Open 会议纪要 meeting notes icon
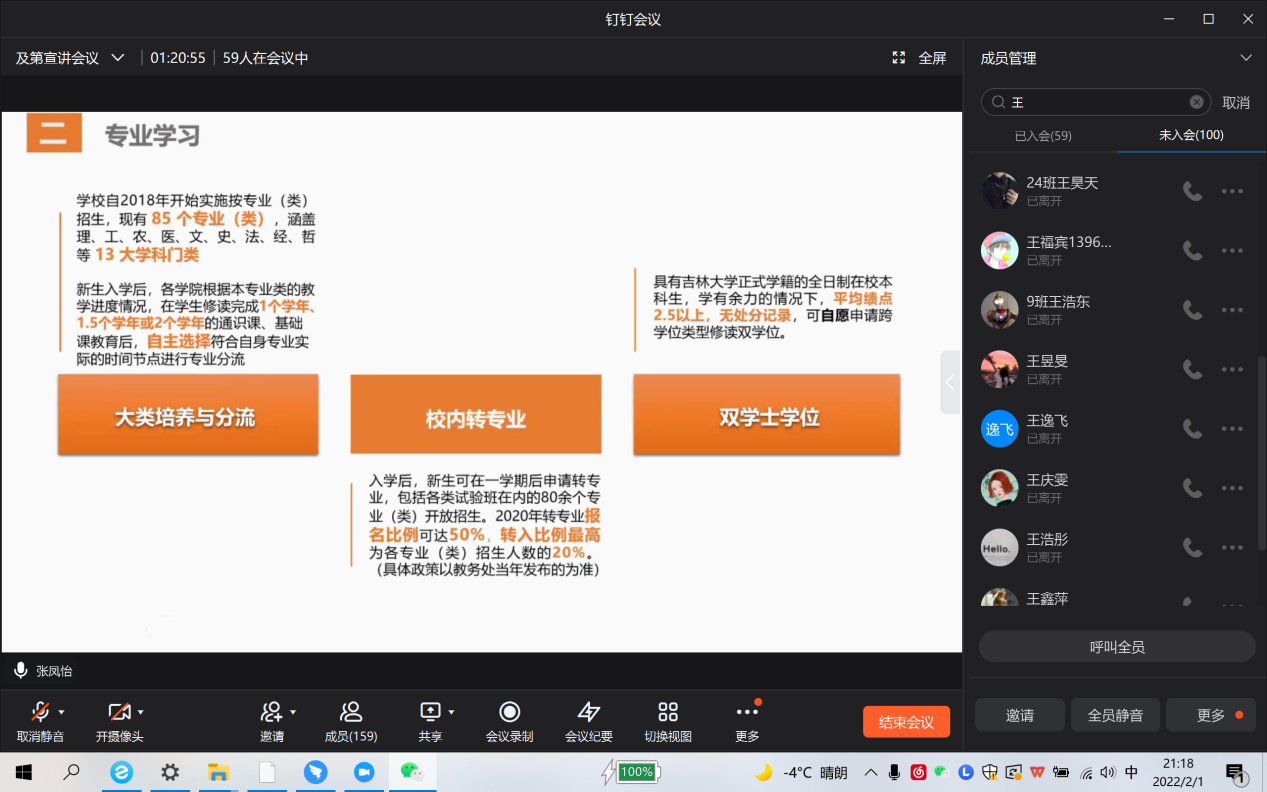 point(588,712)
